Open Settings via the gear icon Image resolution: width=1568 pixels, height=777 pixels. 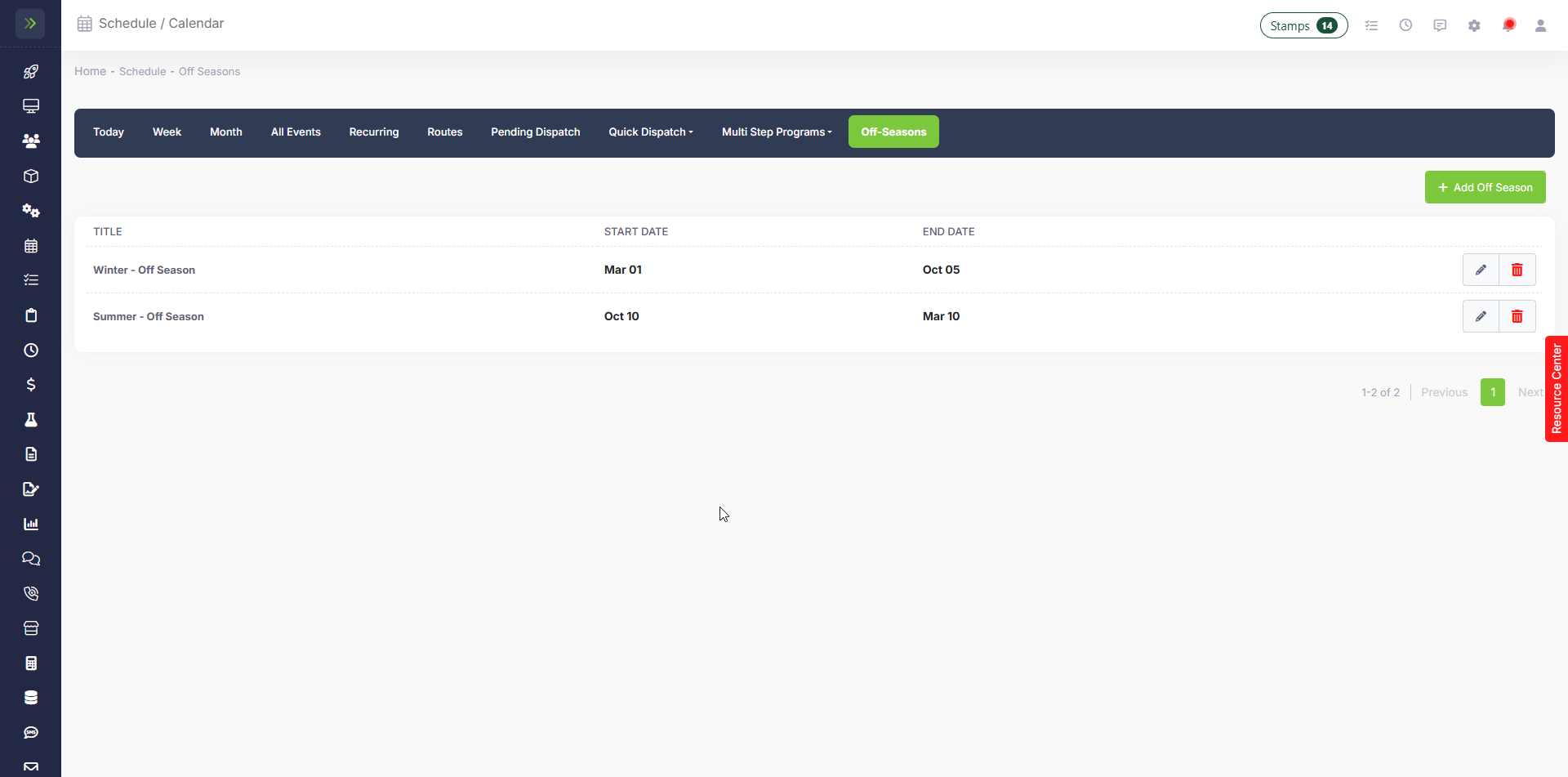(x=1474, y=25)
